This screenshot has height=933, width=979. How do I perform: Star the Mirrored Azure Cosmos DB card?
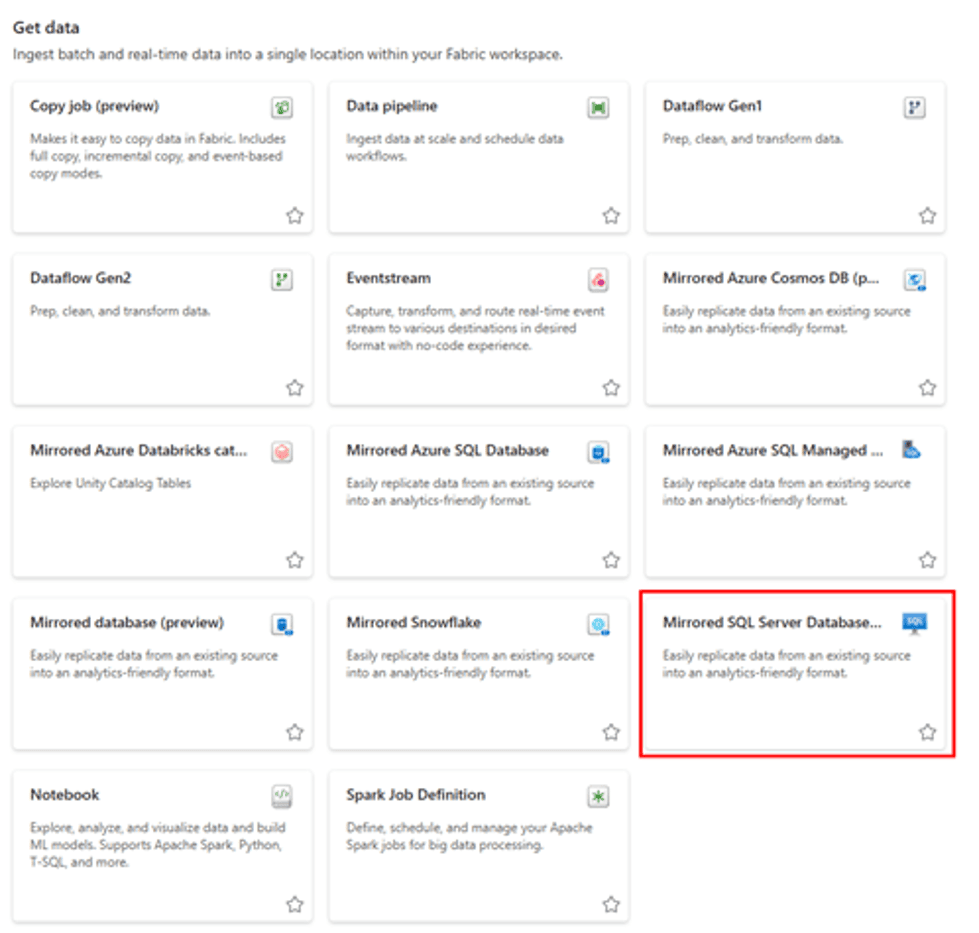click(928, 387)
